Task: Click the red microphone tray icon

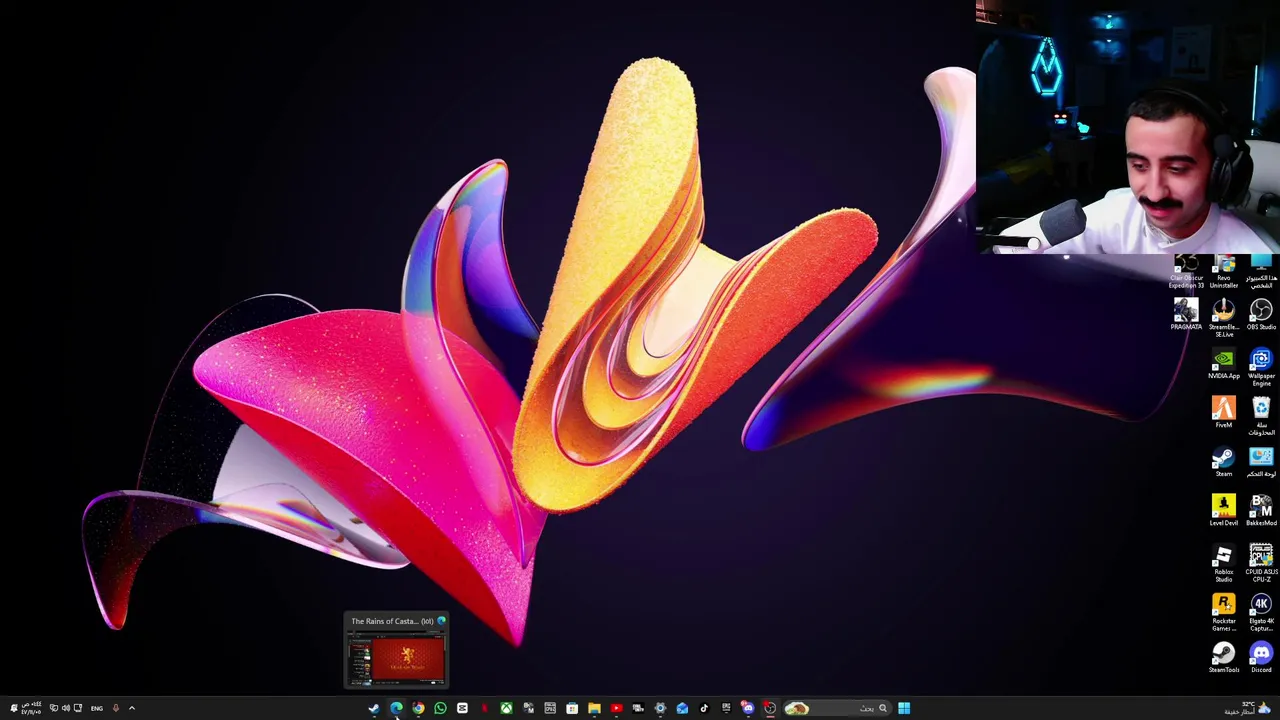Action: (116, 708)
